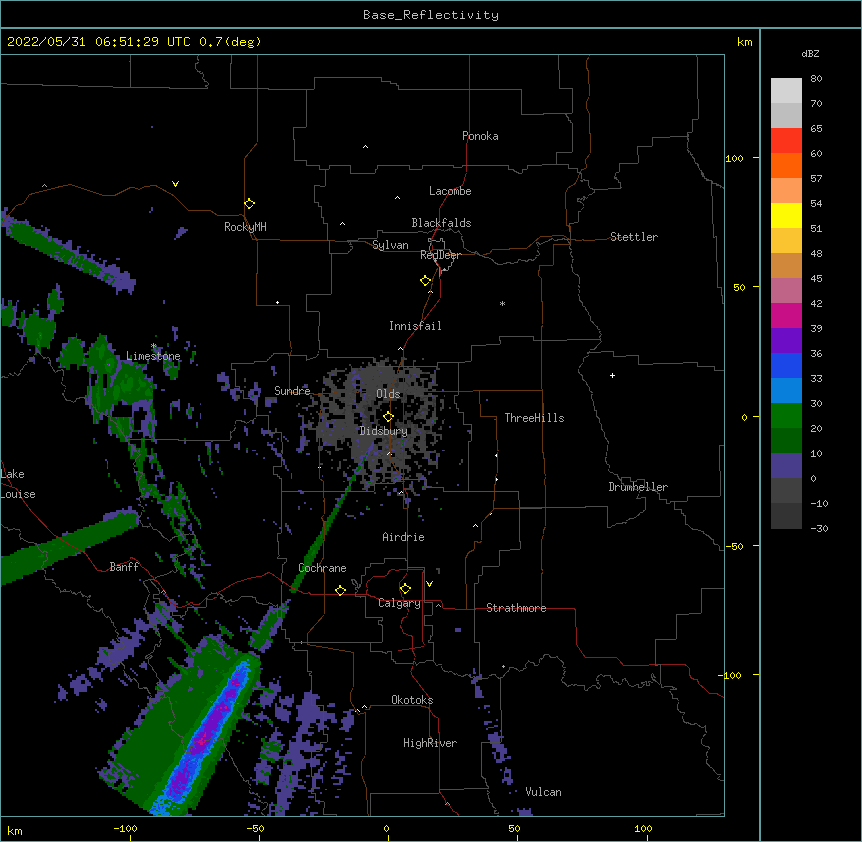The height and width of the screenshot is (842, 862).
Task: Click the white asterisk marker east of Innisfail
Action: pos(502,303)
